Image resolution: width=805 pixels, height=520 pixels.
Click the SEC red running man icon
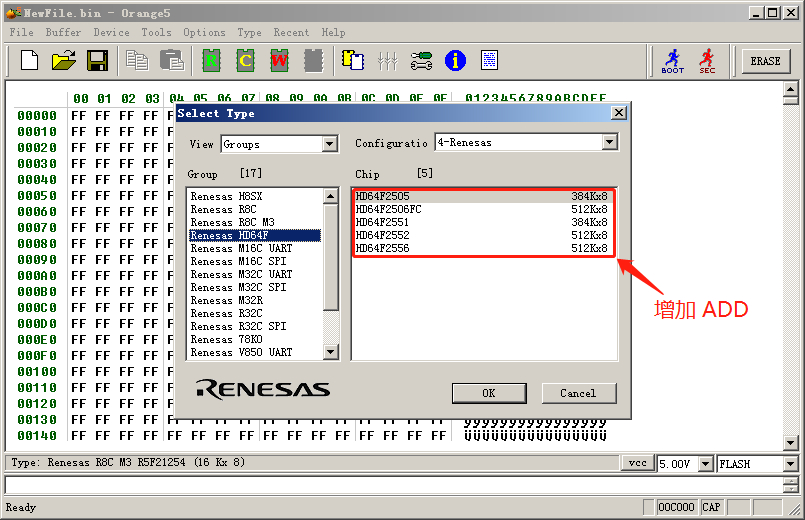707,61
